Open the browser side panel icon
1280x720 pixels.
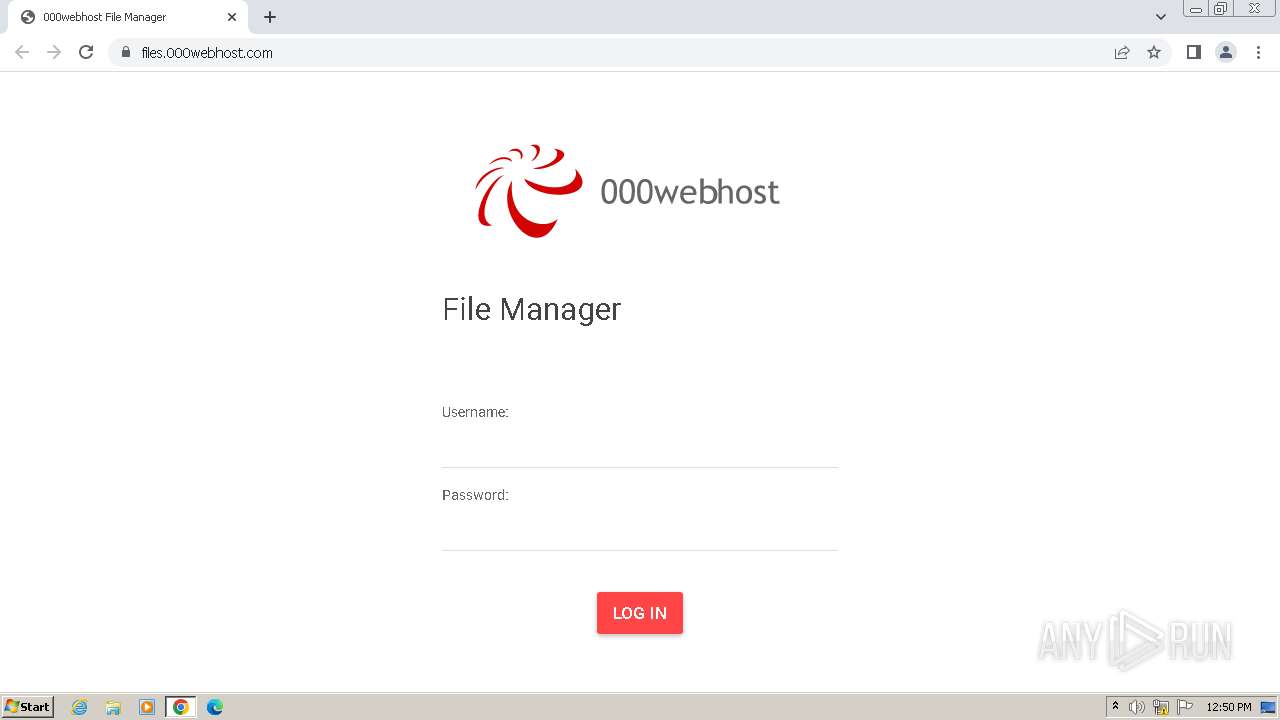[1194, 53]
